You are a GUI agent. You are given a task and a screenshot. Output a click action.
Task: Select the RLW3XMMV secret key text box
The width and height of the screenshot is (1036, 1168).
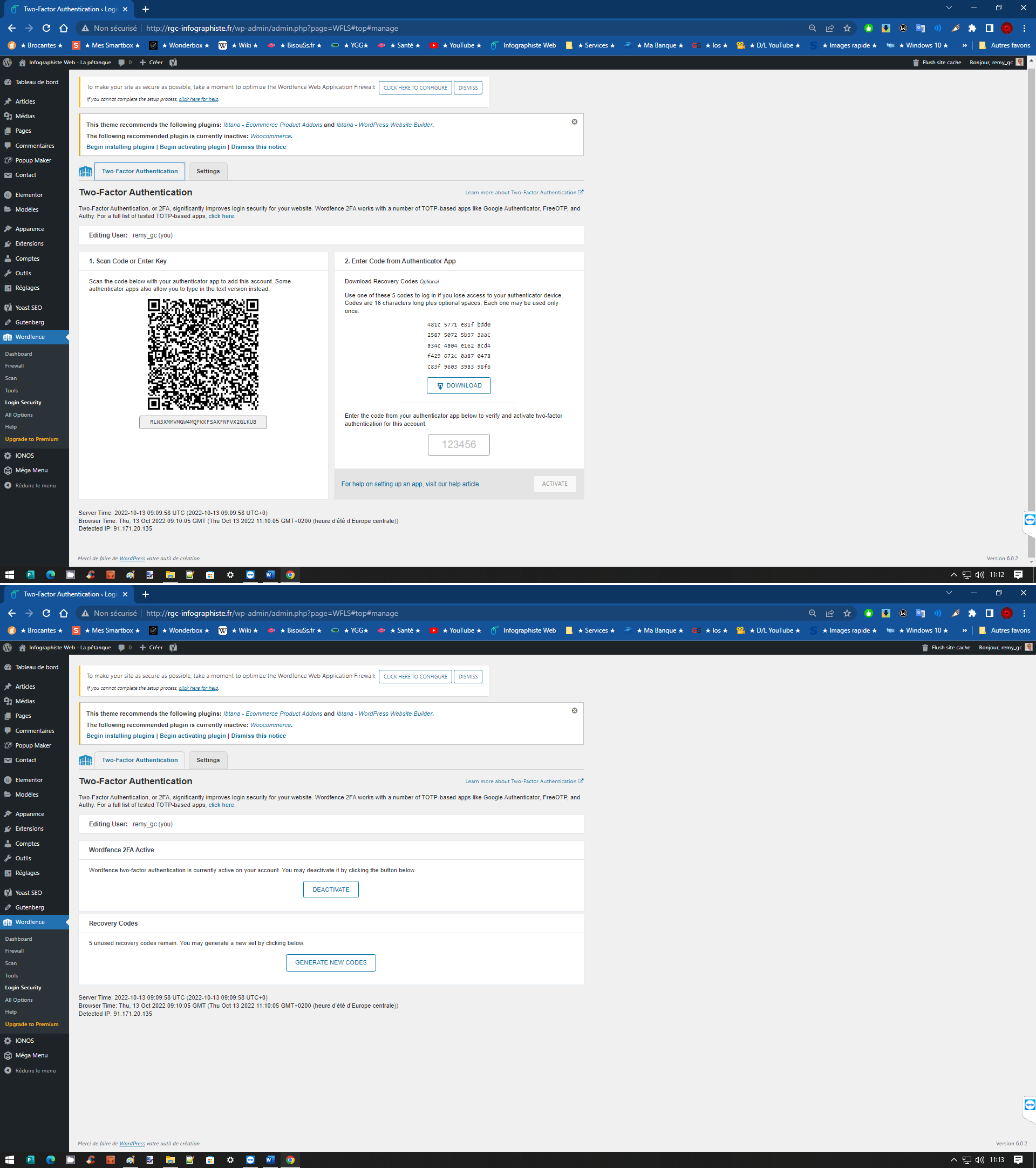[203, 422]
